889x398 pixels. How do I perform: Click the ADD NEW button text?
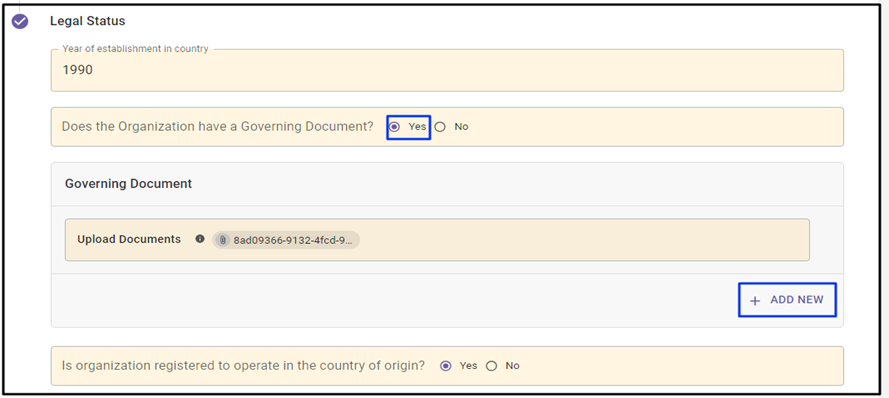pos(797,300)
